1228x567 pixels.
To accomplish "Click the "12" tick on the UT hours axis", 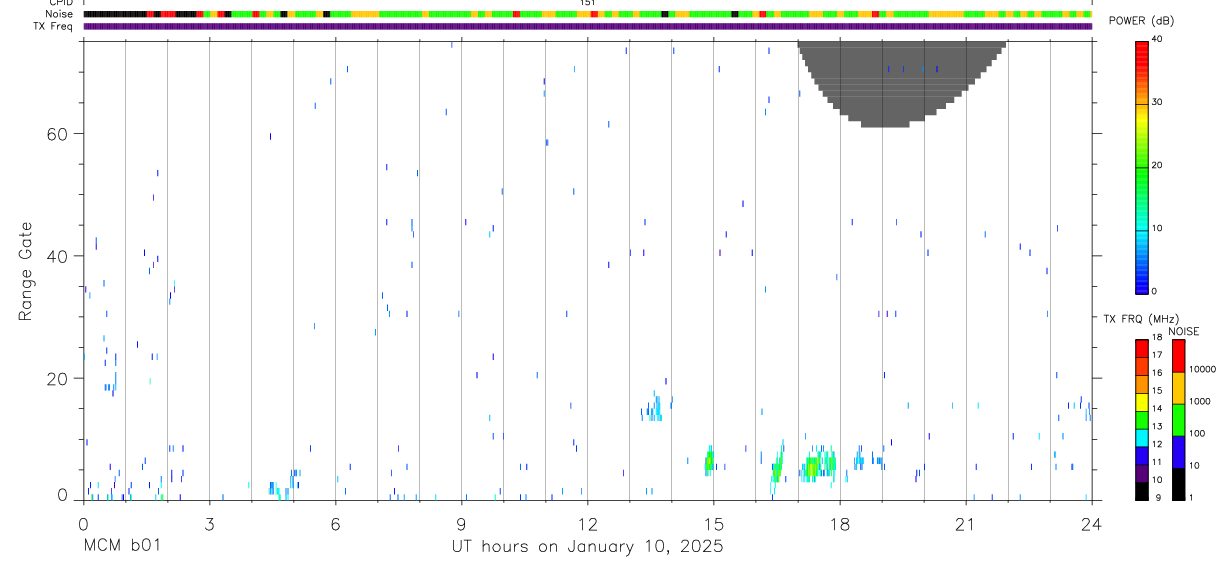I will click(587, 524).
